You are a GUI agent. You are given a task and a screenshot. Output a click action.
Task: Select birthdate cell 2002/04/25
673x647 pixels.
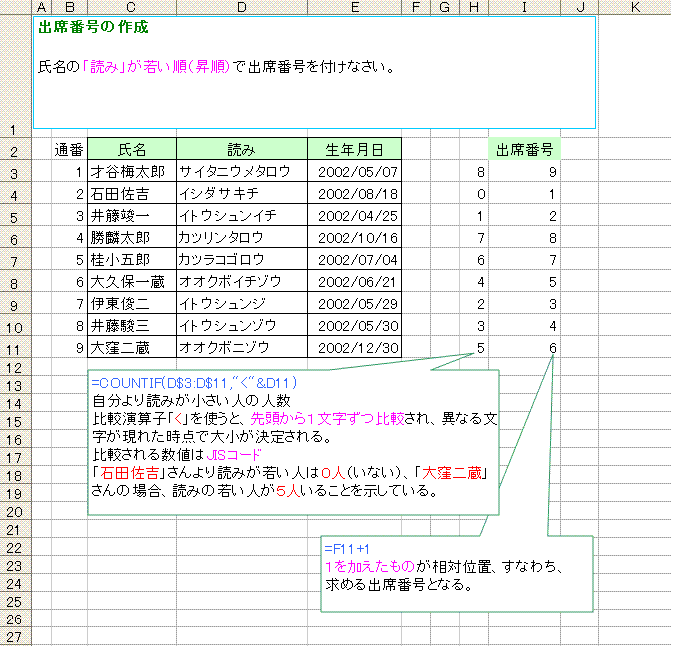pyautogui.click(x=355, y=215)
